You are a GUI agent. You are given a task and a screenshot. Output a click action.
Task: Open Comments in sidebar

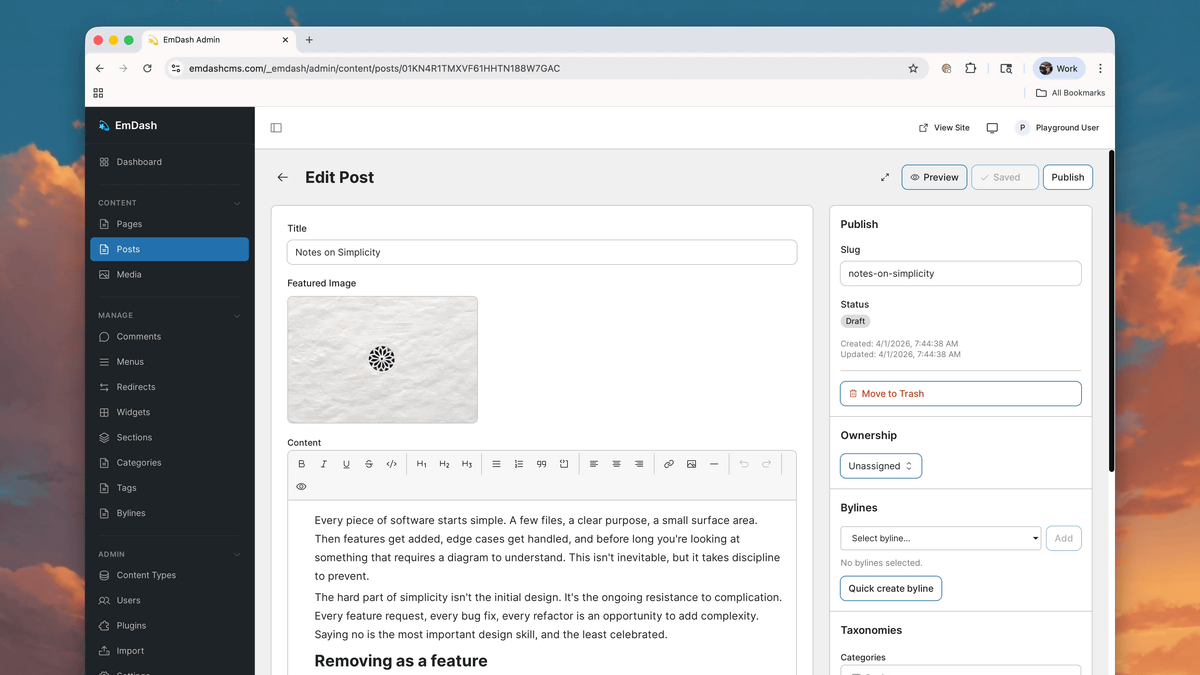click(170, 337)
